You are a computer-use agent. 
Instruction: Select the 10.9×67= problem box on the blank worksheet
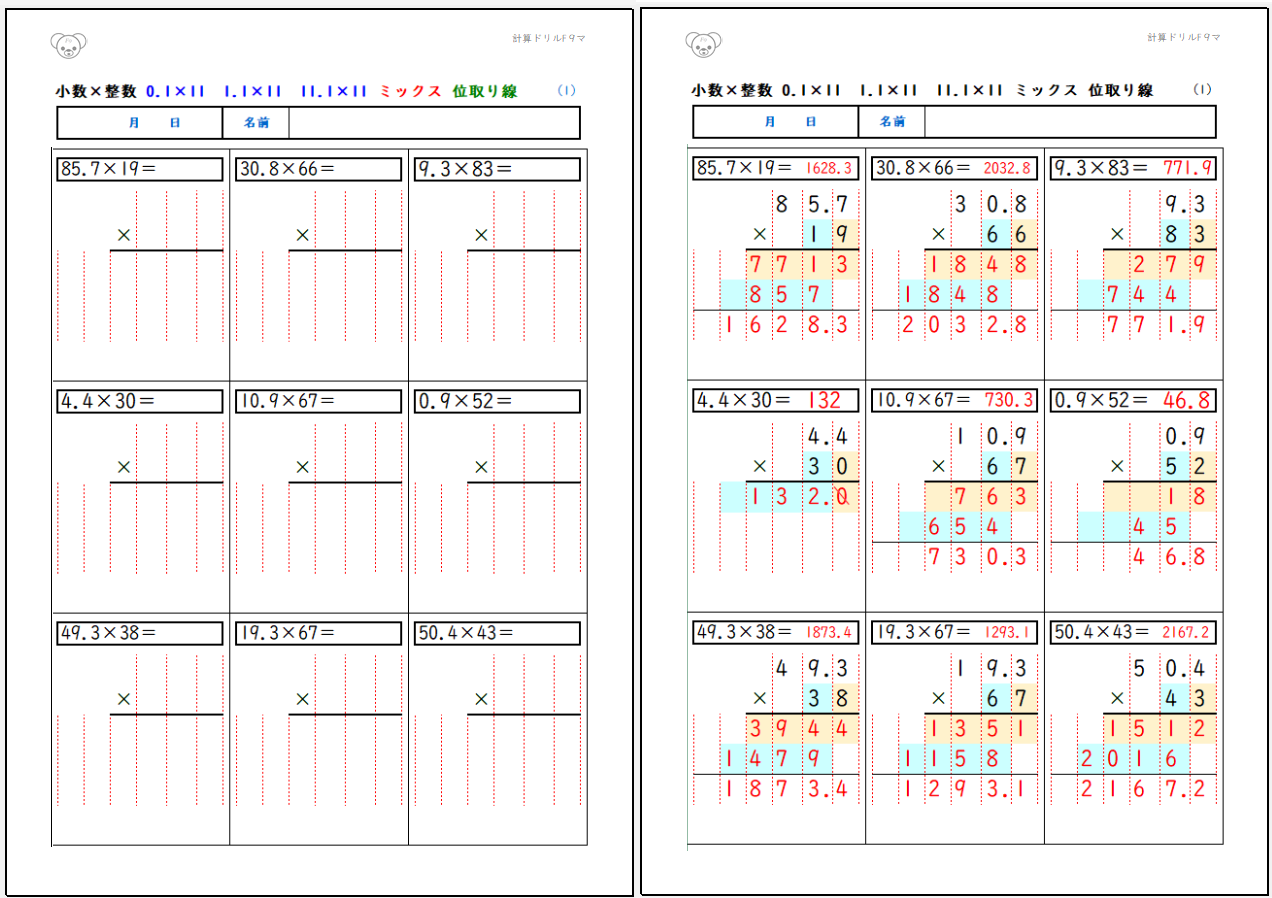tap(318, 401)
